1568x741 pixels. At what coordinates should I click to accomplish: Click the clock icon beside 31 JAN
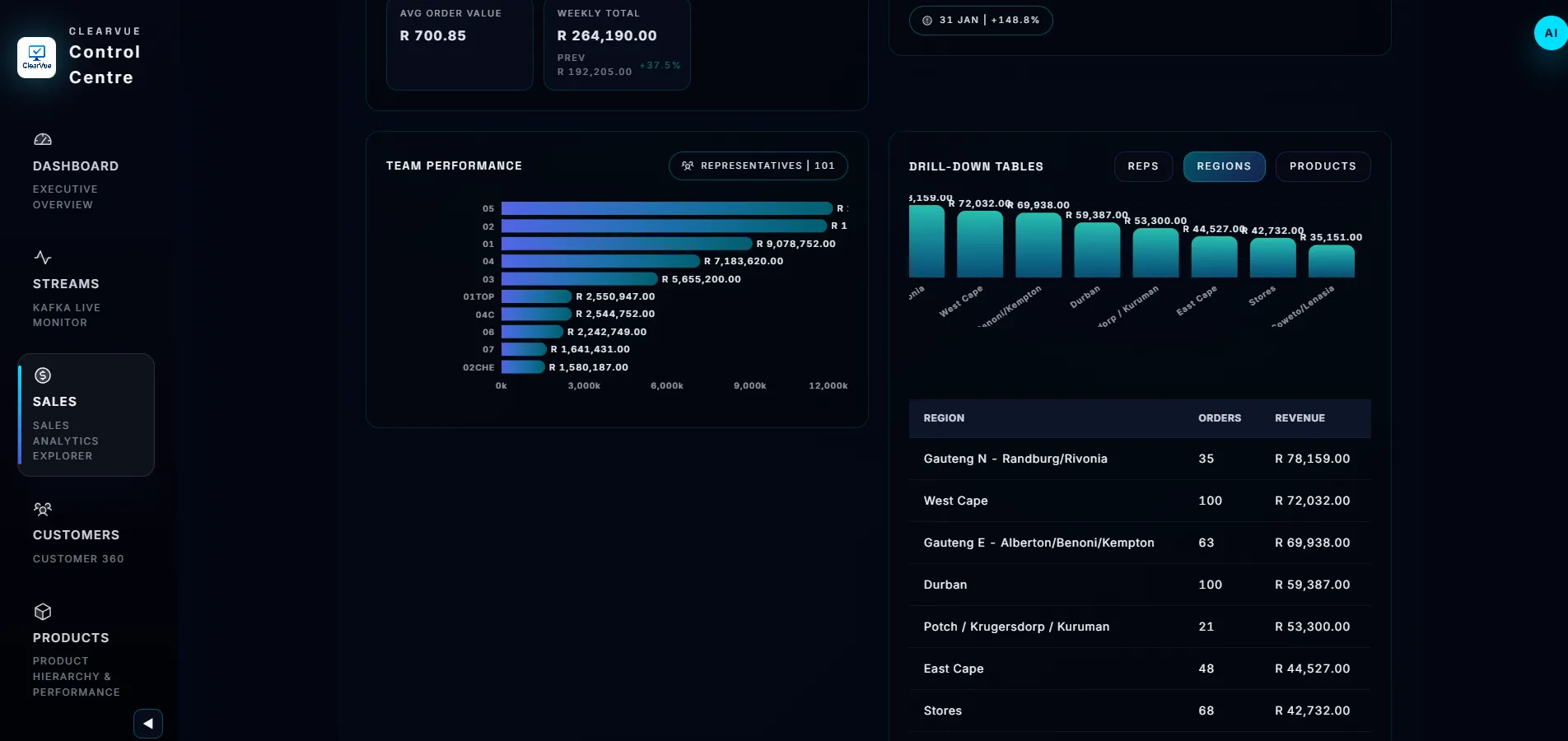927,21
